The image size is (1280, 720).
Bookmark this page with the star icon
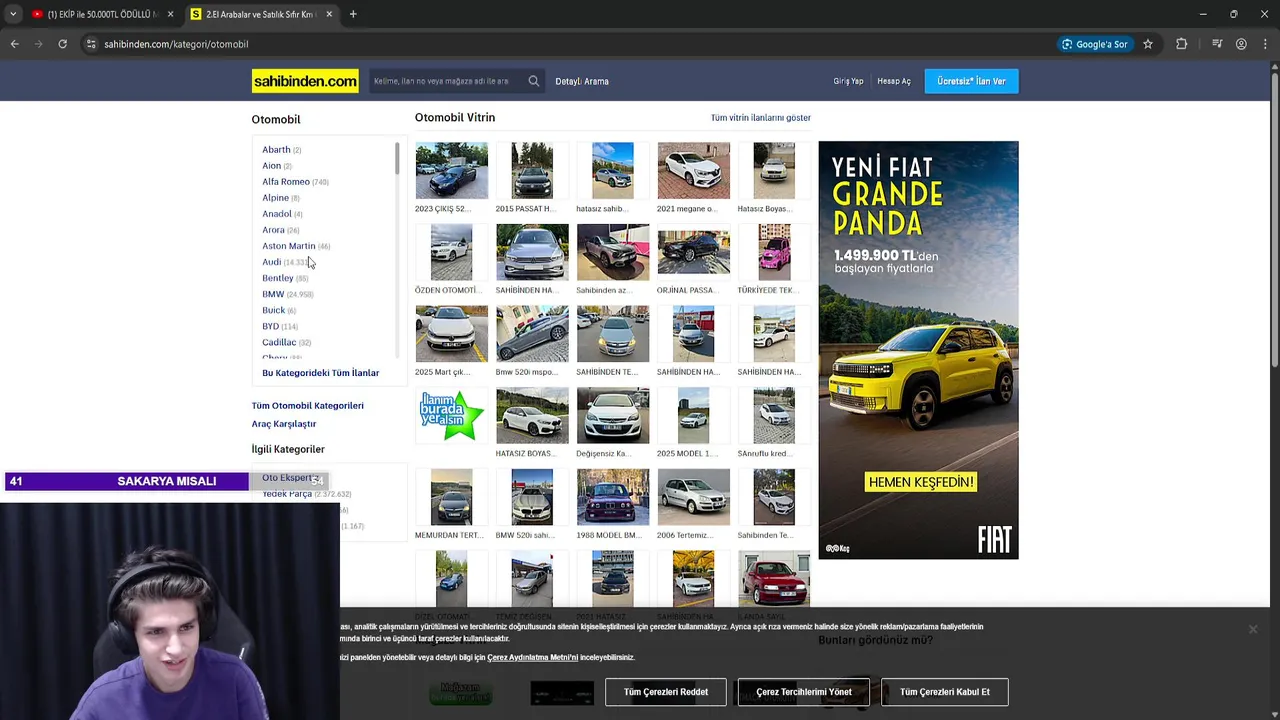click(x=1148, y=44)
